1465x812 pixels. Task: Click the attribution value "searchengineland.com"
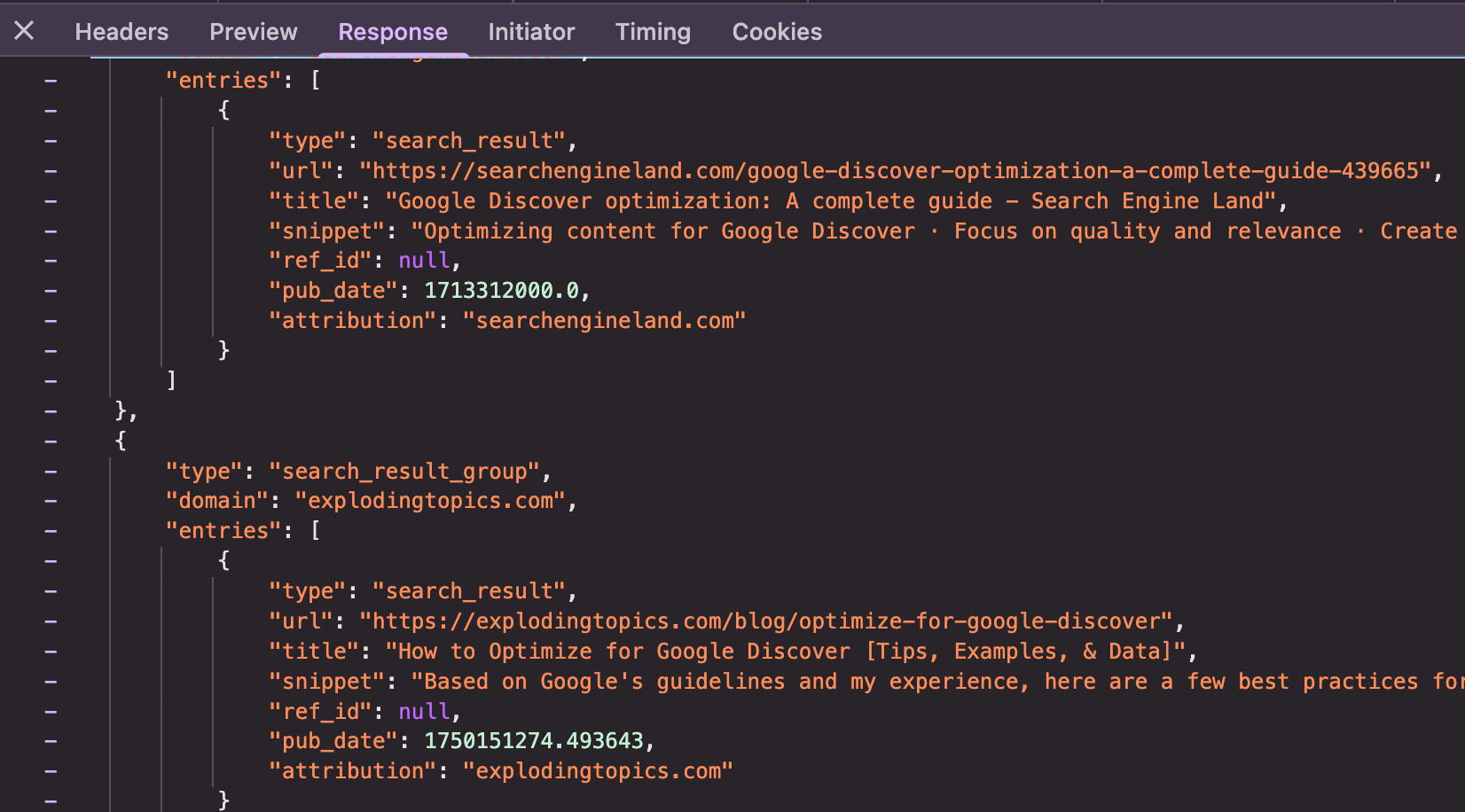click(x=604, y=321)
